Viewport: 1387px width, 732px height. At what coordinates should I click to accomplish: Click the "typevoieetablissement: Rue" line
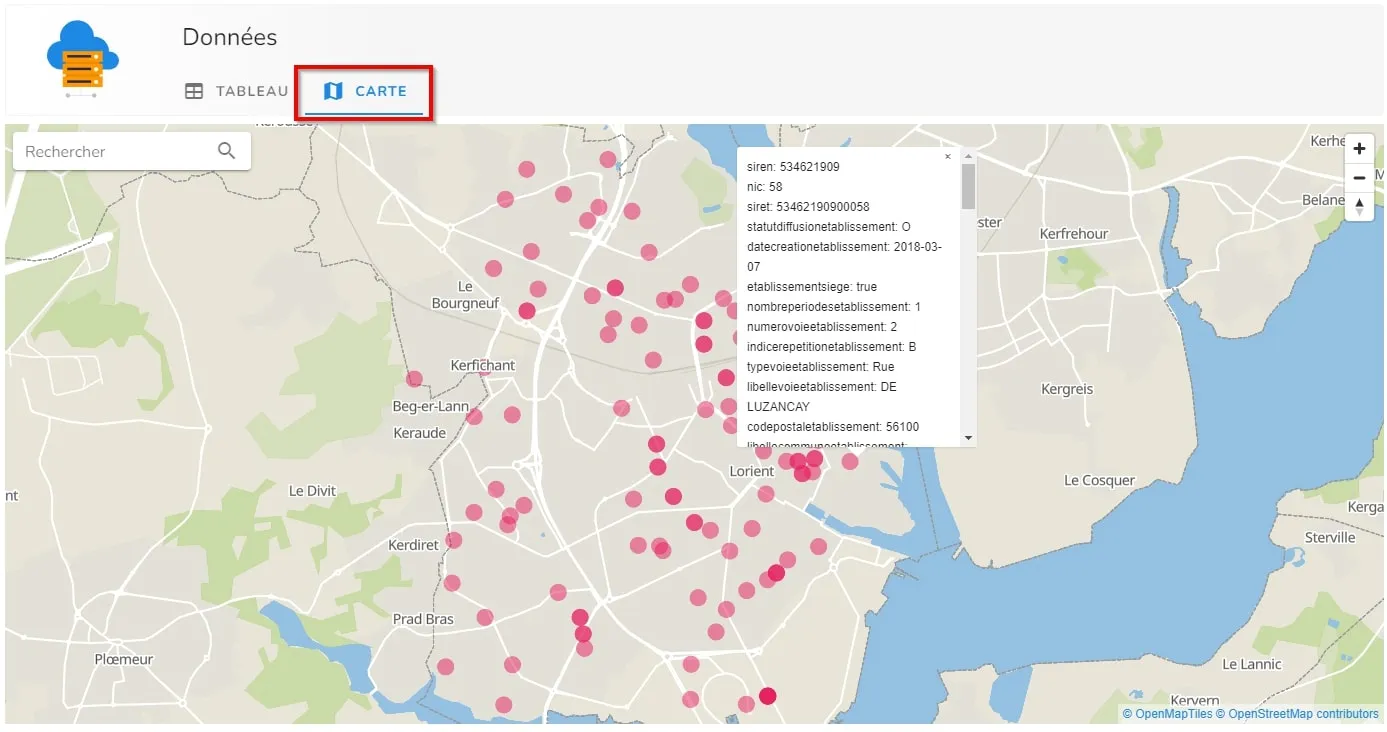click(821, 367)
